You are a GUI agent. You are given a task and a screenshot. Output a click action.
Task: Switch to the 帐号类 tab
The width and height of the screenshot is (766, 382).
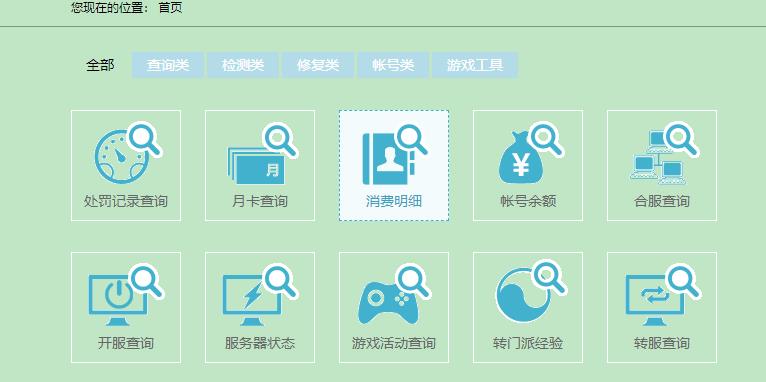tap(393, 65)
